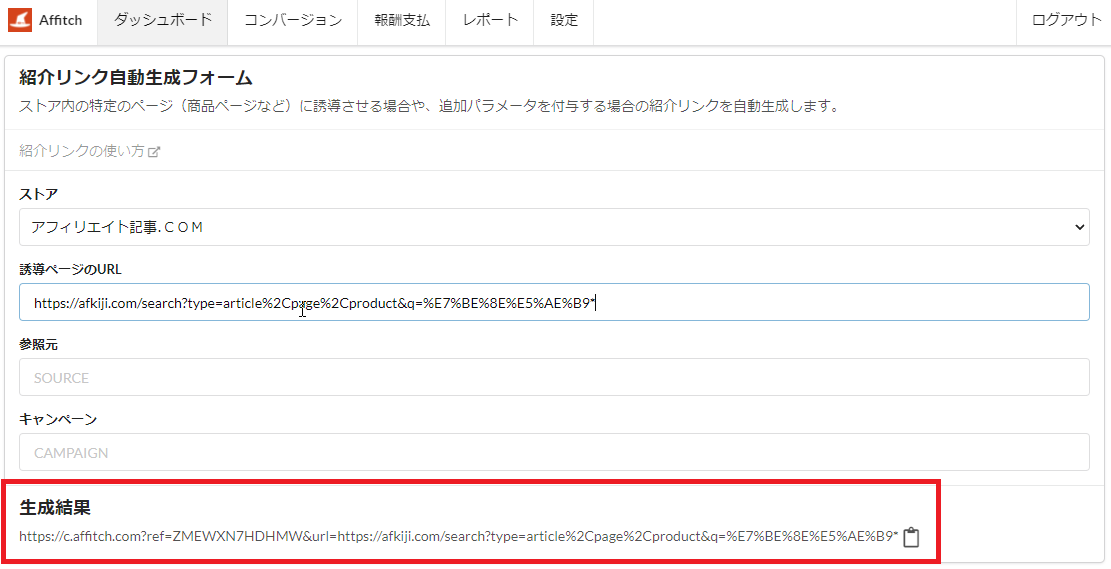This screenshot has height=569, width=1111.
Task: Switch to the コンバージョン tab
Action: tap(292, 21)
